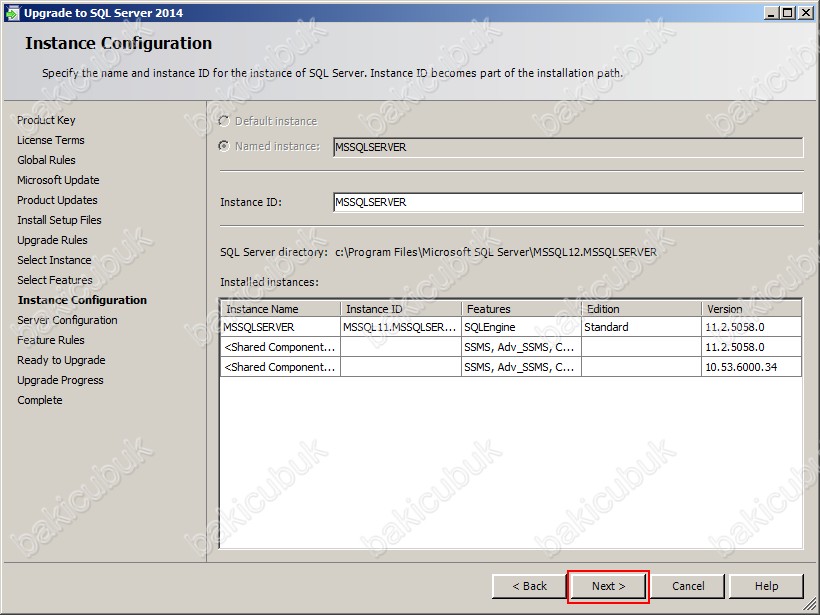820x615 pixels.
Task: Select License Terms step in sidebar
Action: (x=51, y=140)
